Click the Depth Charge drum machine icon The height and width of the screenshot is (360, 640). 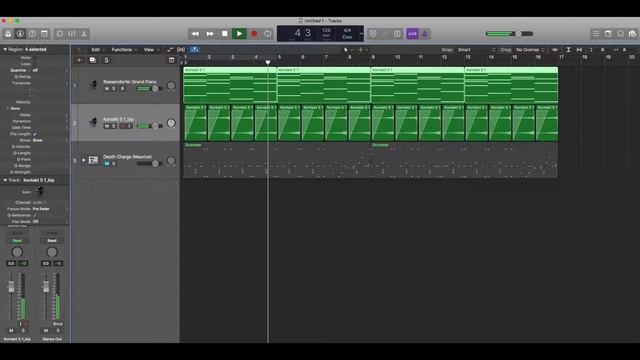pos(93,160)
